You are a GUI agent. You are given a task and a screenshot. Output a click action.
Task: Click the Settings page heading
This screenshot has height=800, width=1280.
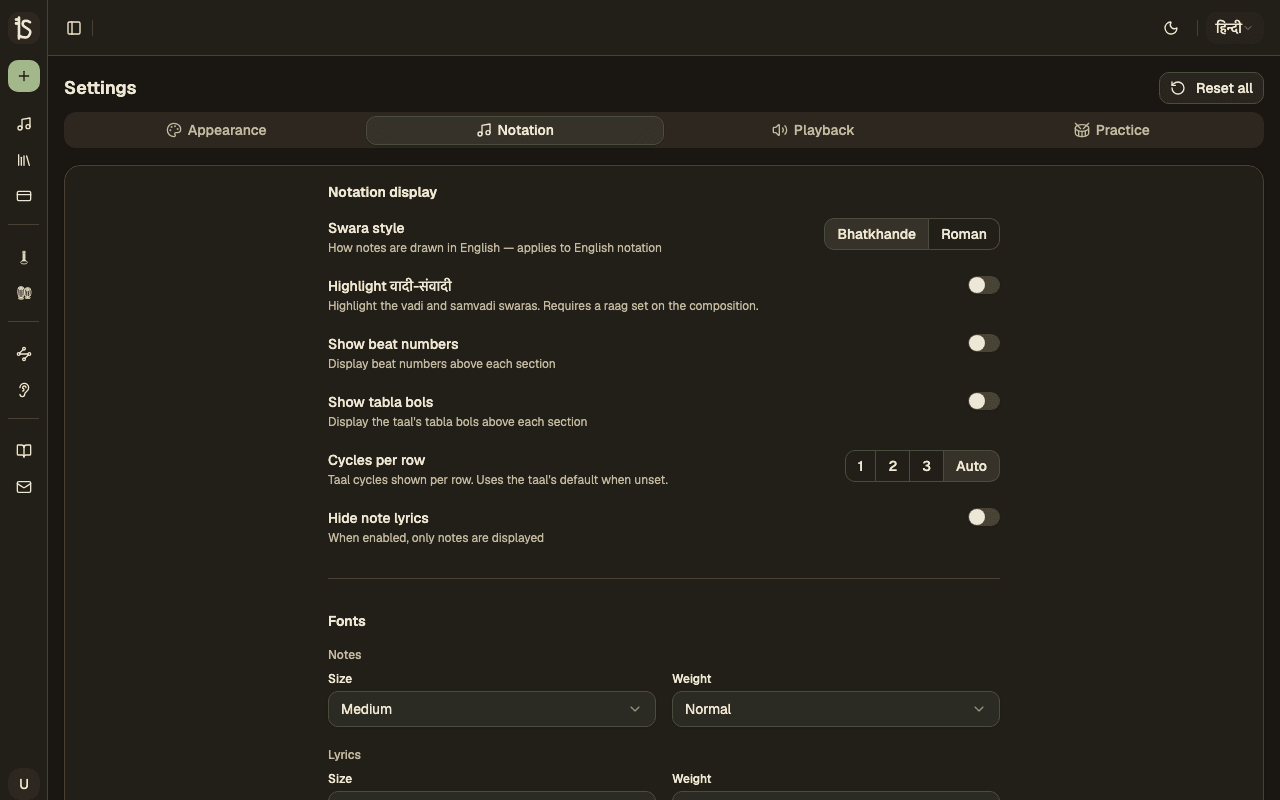(100, 88)
